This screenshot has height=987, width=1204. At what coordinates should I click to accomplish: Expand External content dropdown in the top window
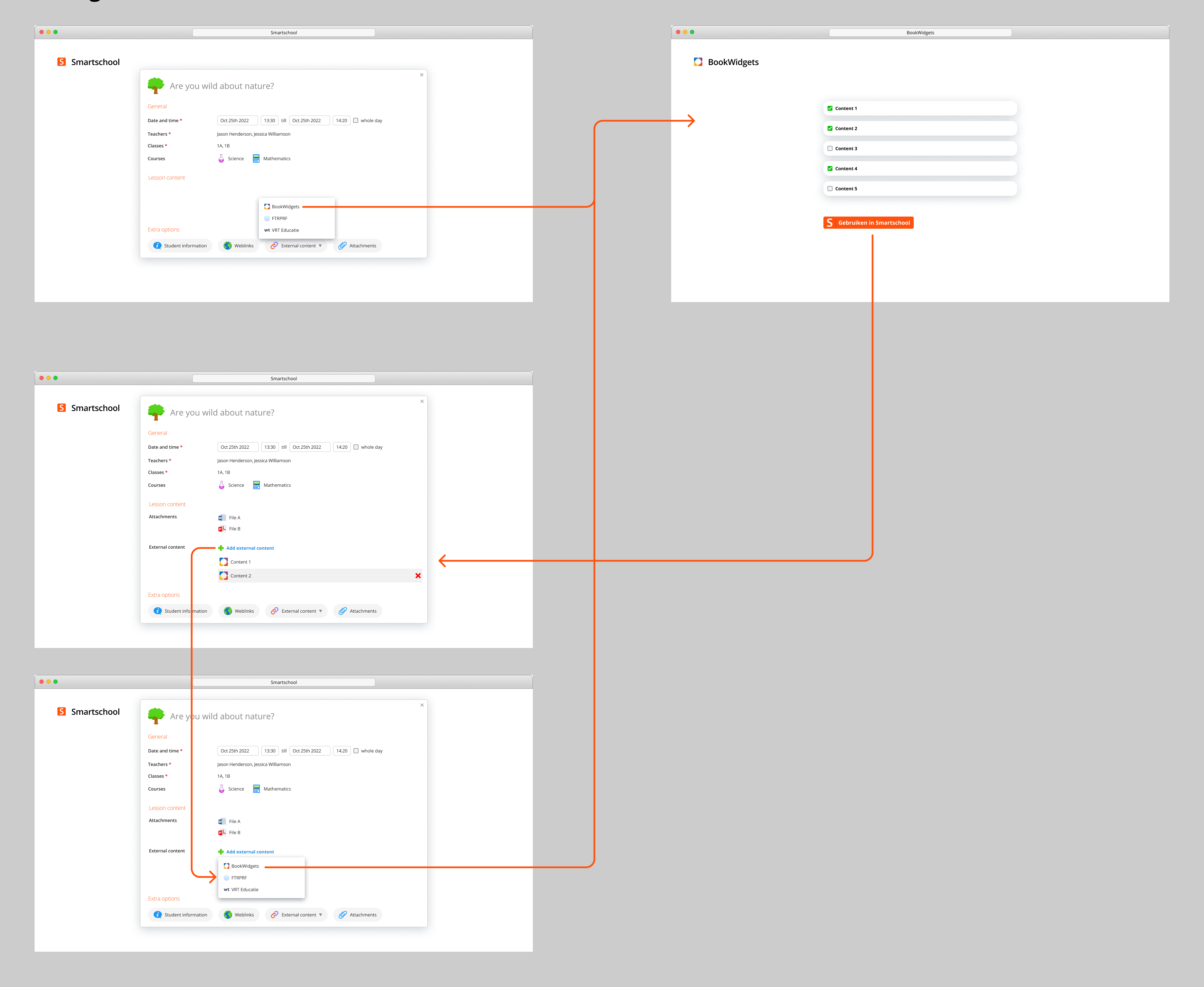pos(297,246)
